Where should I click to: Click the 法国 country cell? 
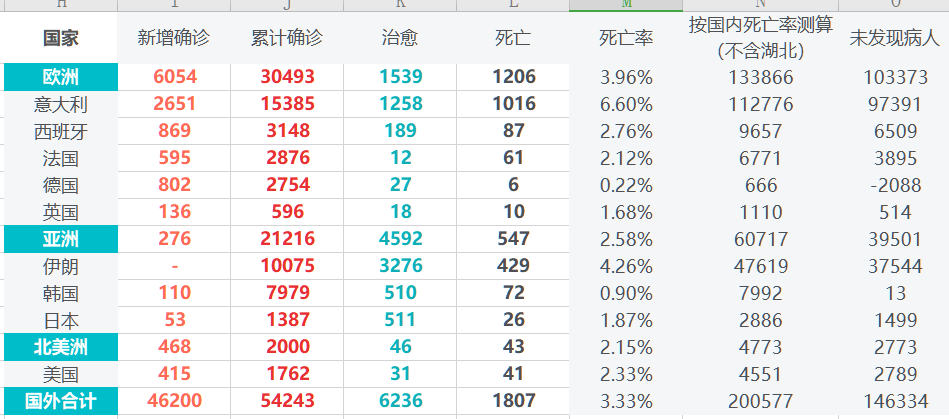[61, 158]
